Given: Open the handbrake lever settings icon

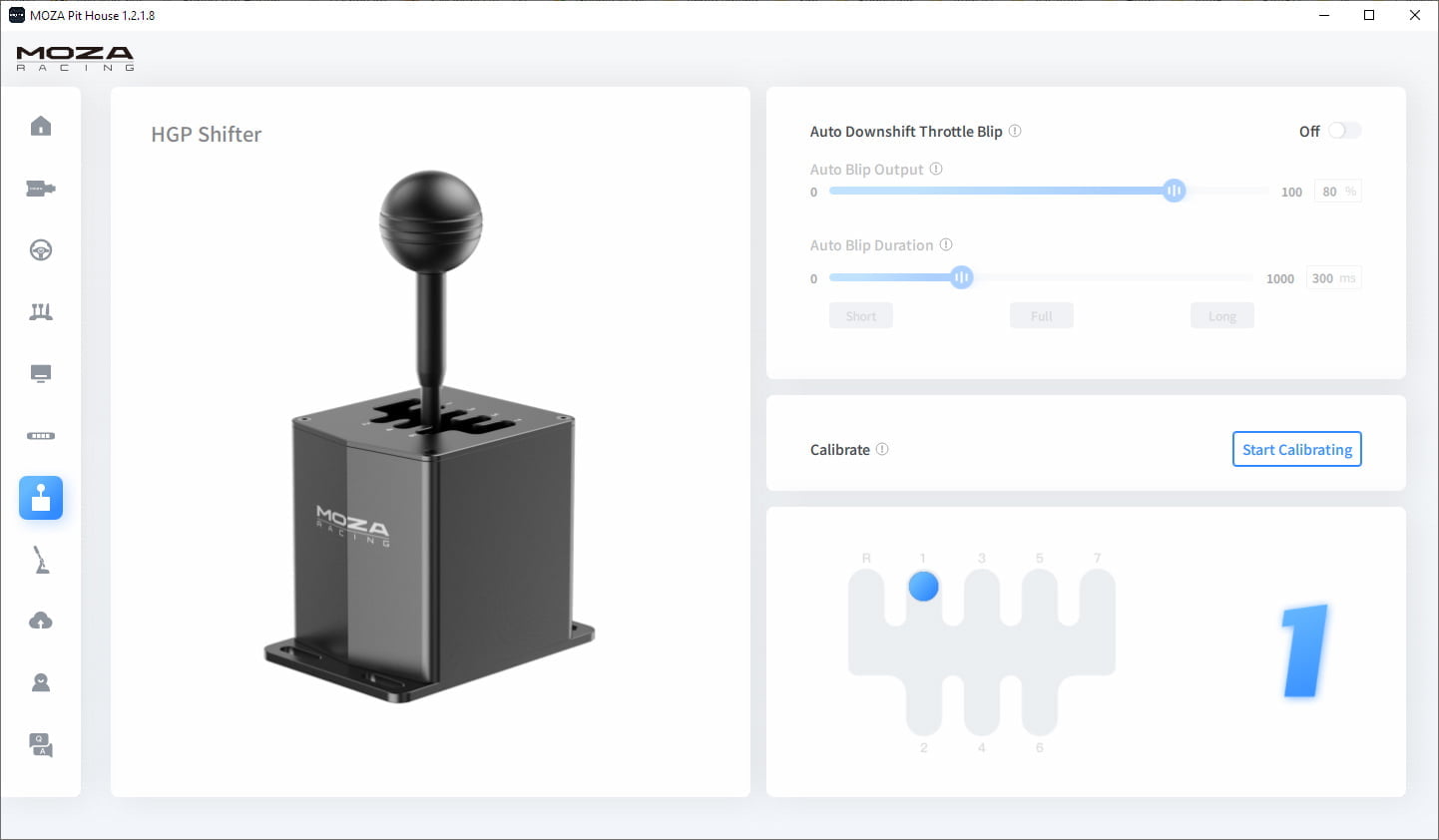Looking at the screenshot, I should click(41, 560).
